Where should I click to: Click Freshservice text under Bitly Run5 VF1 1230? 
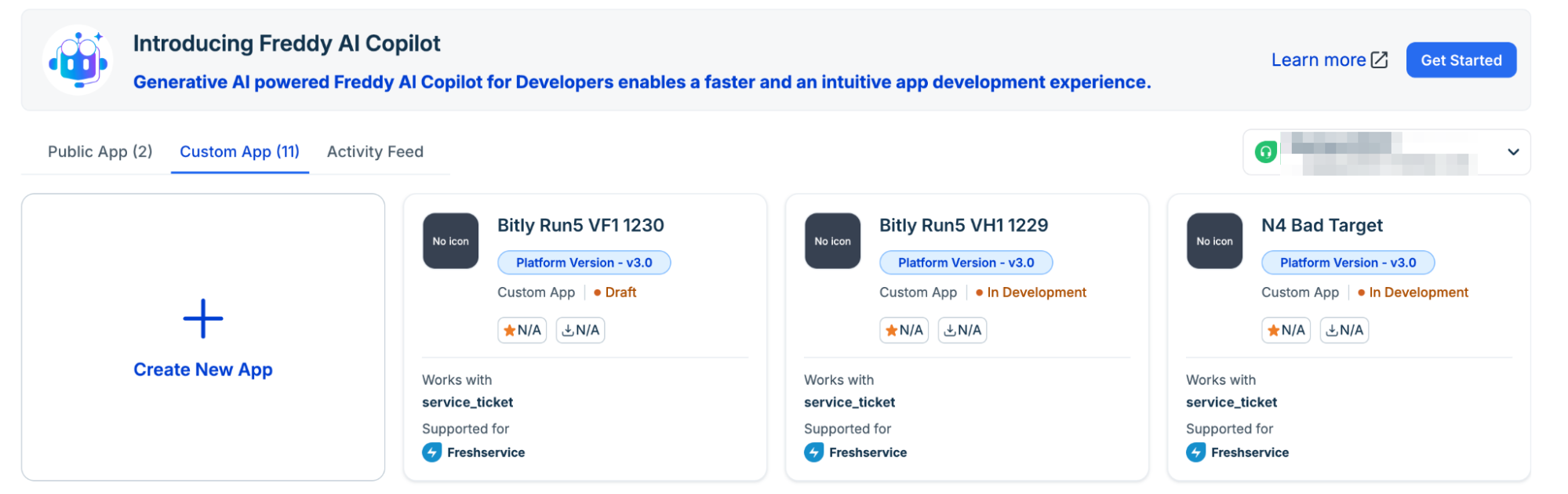(486, 452)
